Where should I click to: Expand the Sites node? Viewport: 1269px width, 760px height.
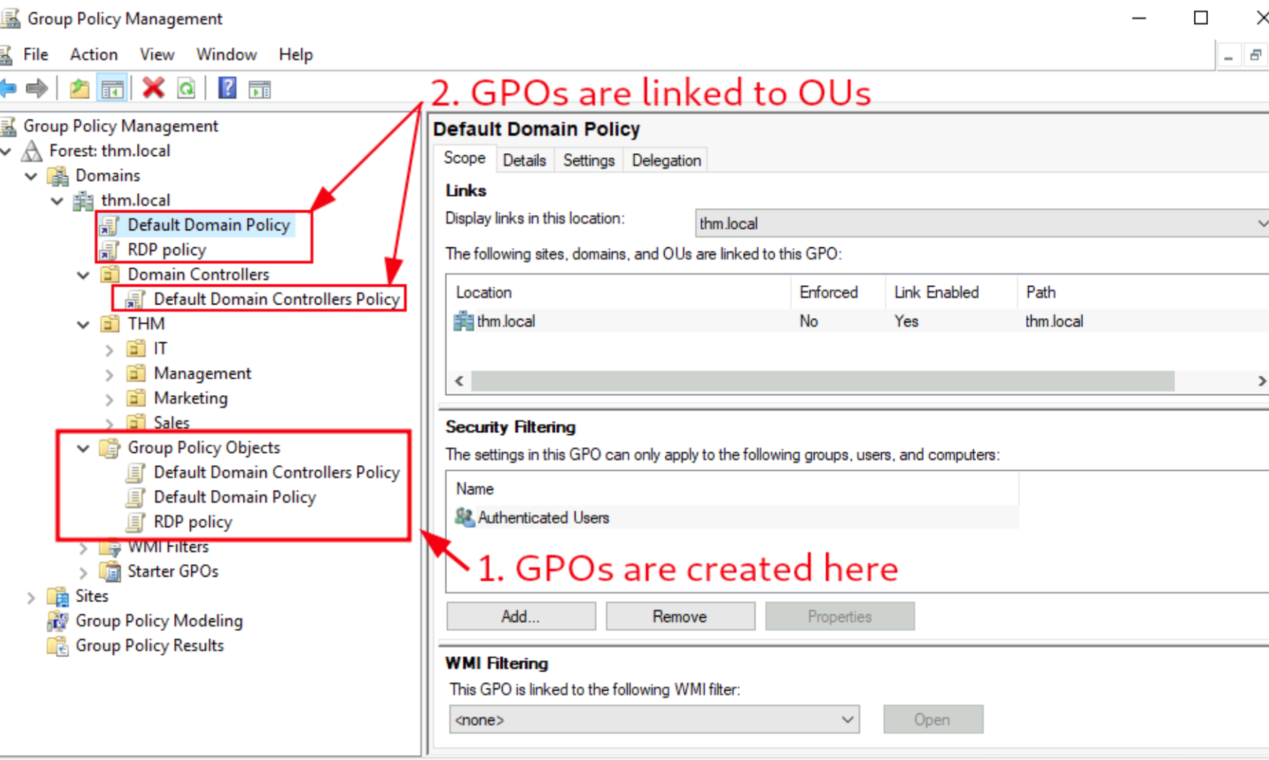[x=32, y=596]
